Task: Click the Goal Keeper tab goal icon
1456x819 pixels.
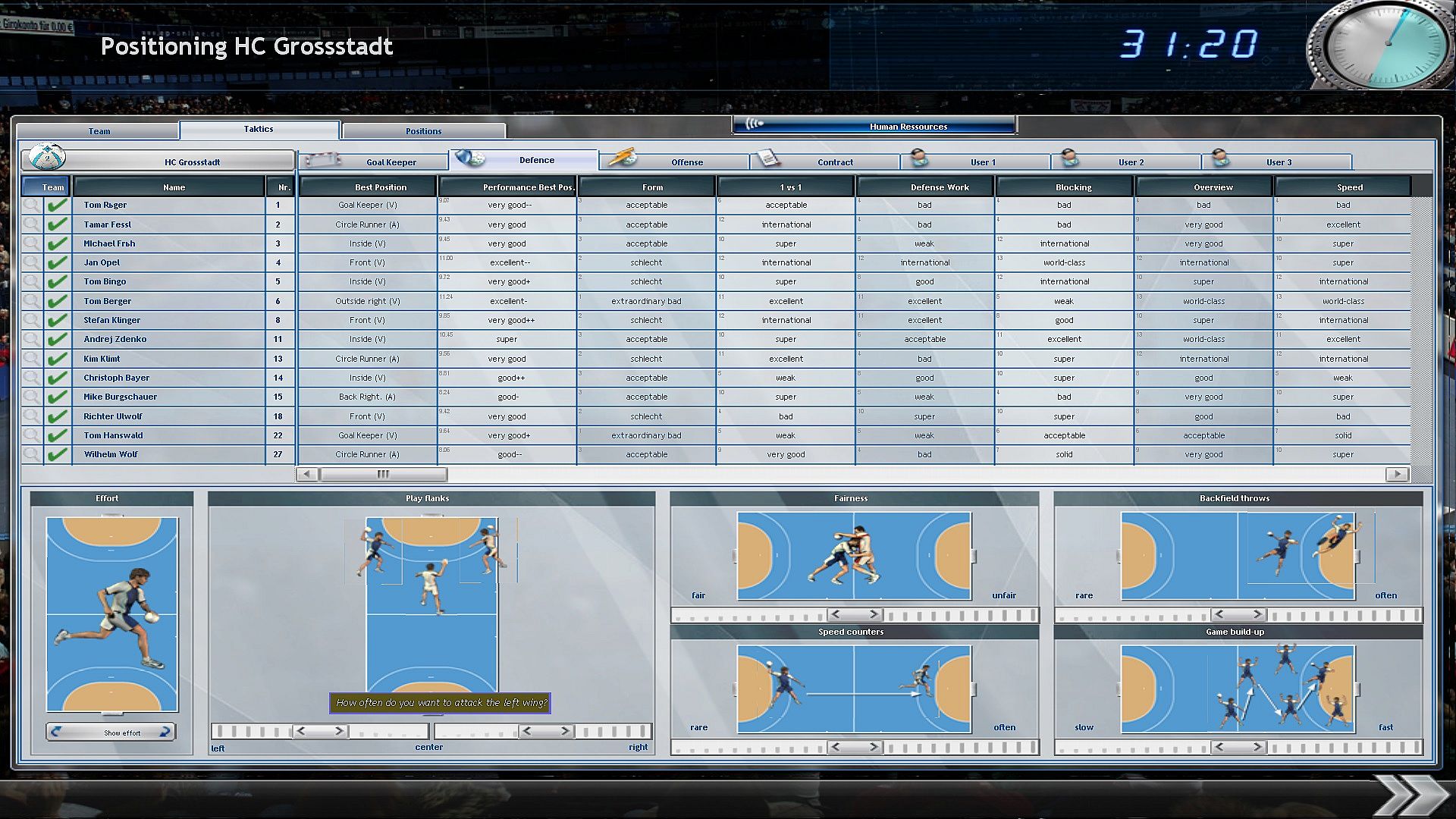Action: (x=322, y=160)
